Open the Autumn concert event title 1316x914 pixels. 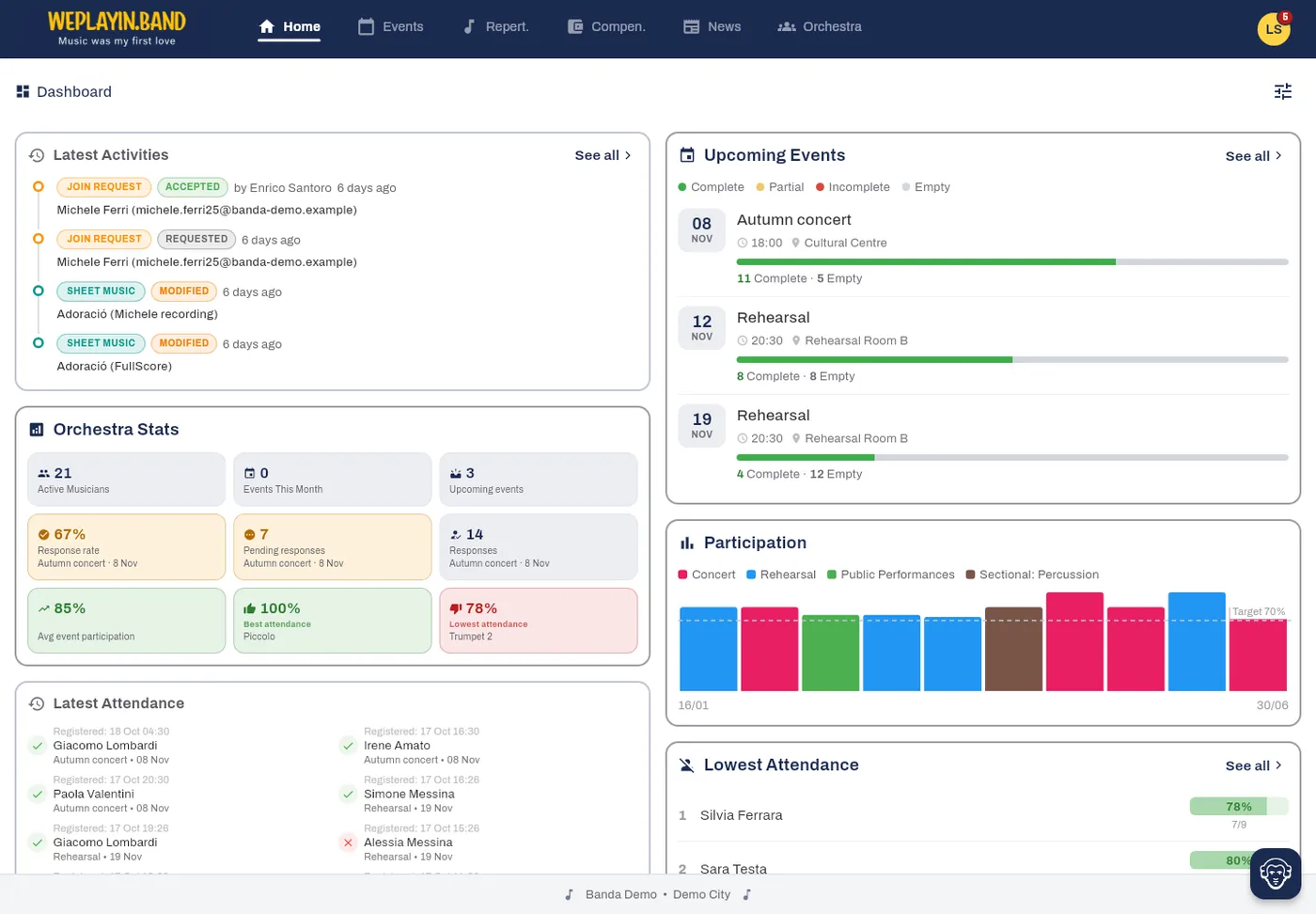pos(794,220)
